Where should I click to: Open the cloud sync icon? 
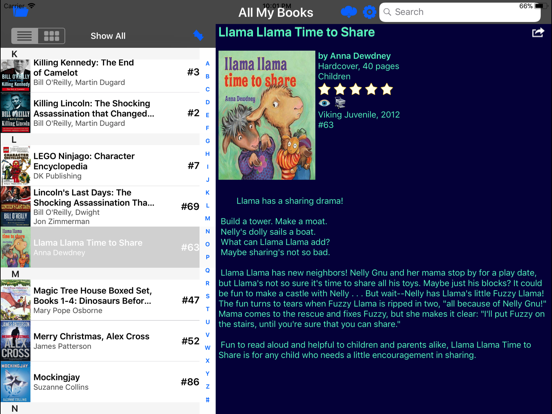(349, 12)
